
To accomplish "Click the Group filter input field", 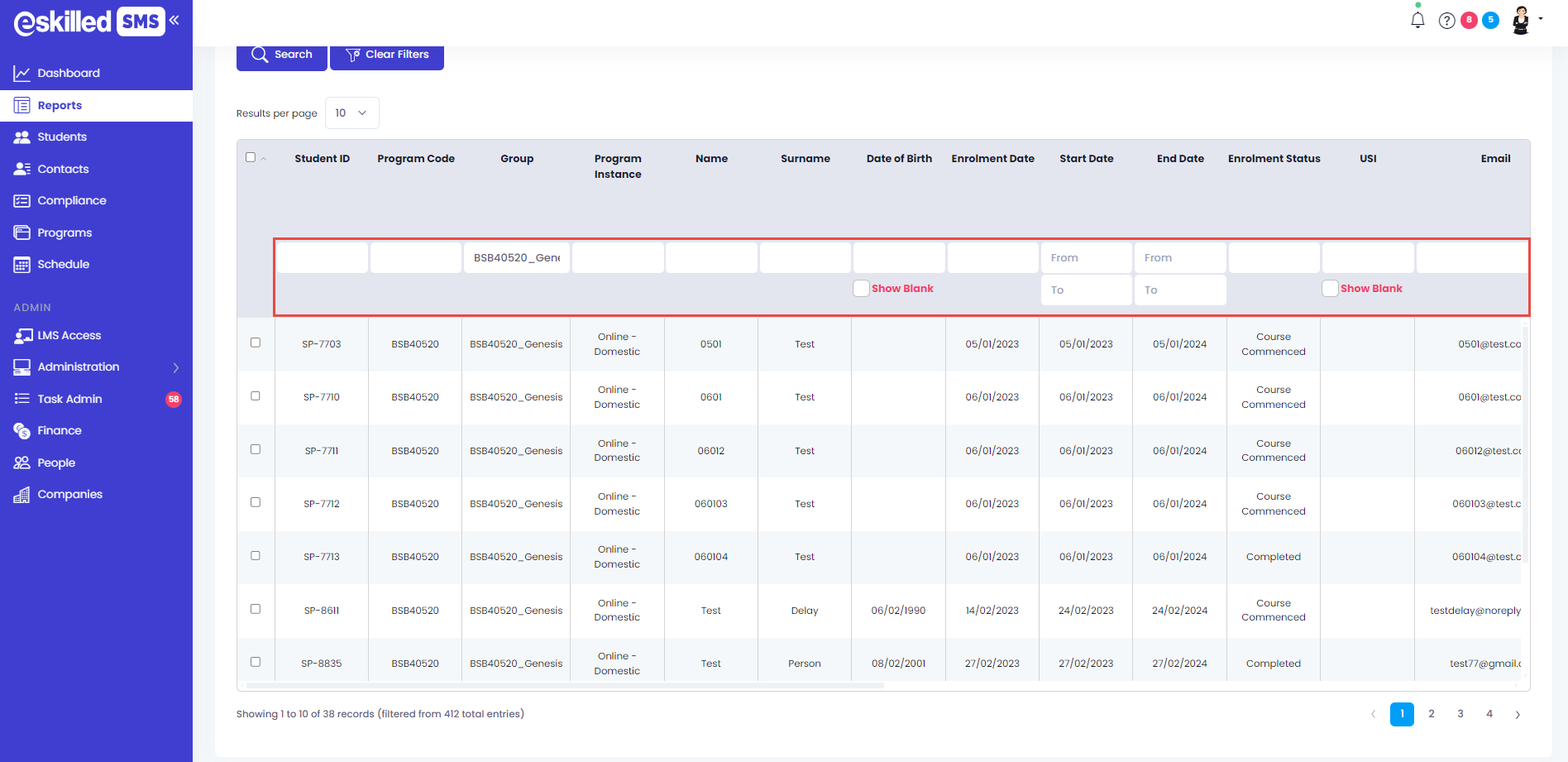I will (x=516, y=258).
